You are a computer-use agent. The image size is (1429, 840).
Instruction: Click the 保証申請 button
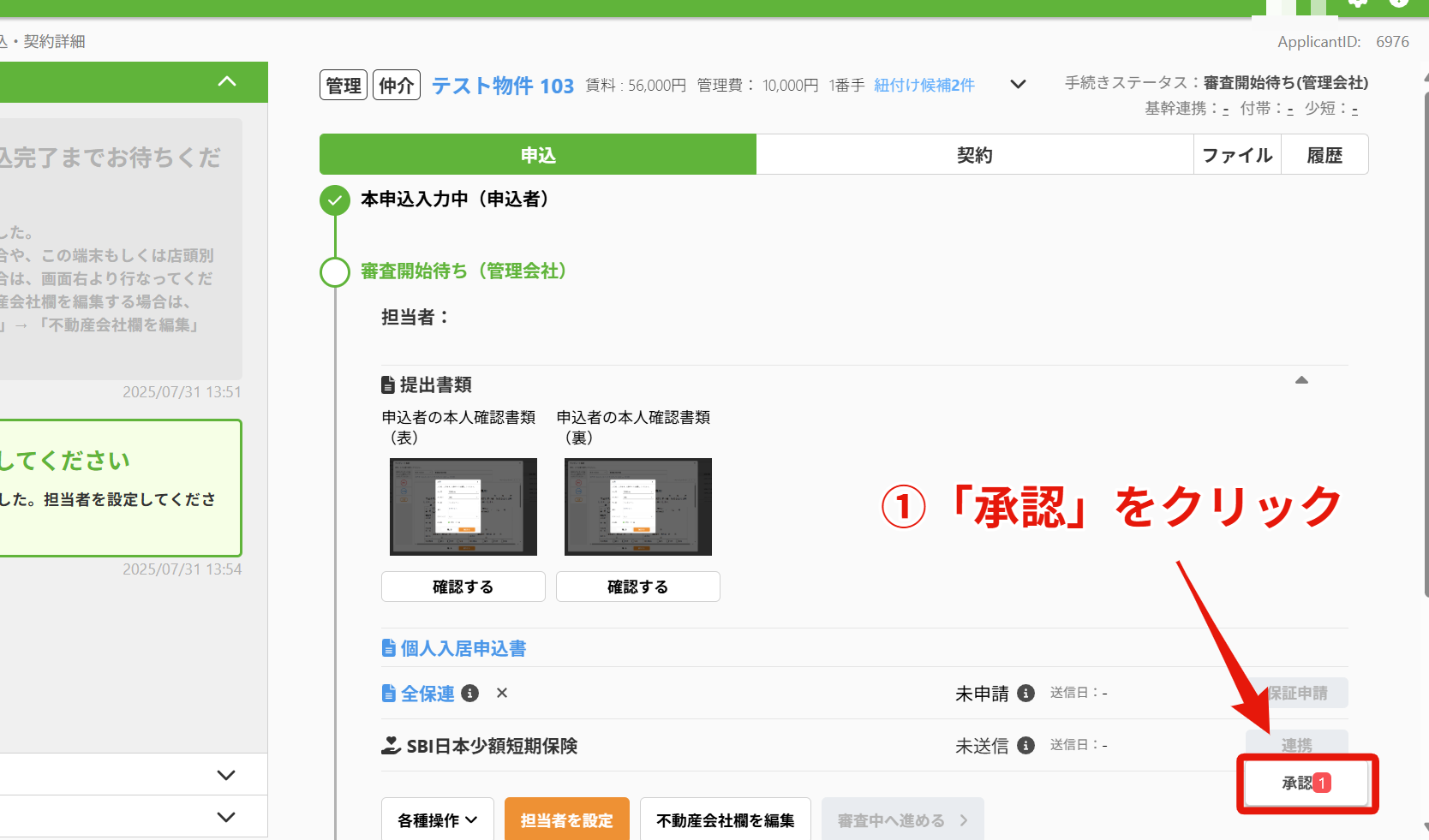1297,693
